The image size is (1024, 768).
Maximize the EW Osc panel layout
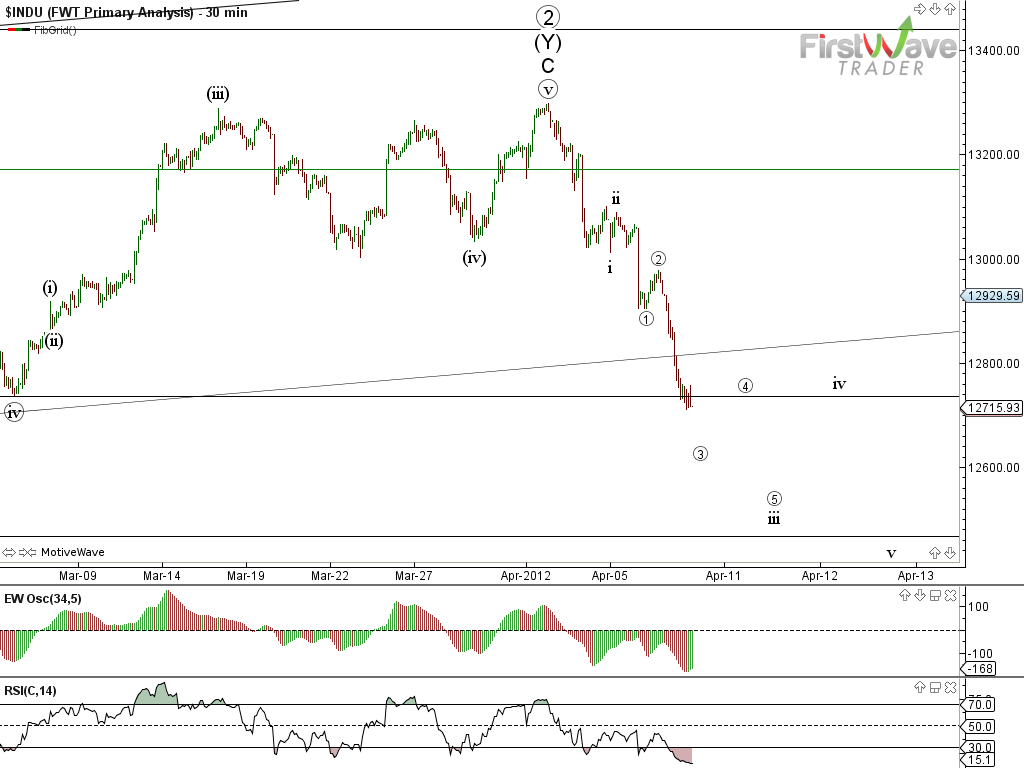(x=934, y=596)
